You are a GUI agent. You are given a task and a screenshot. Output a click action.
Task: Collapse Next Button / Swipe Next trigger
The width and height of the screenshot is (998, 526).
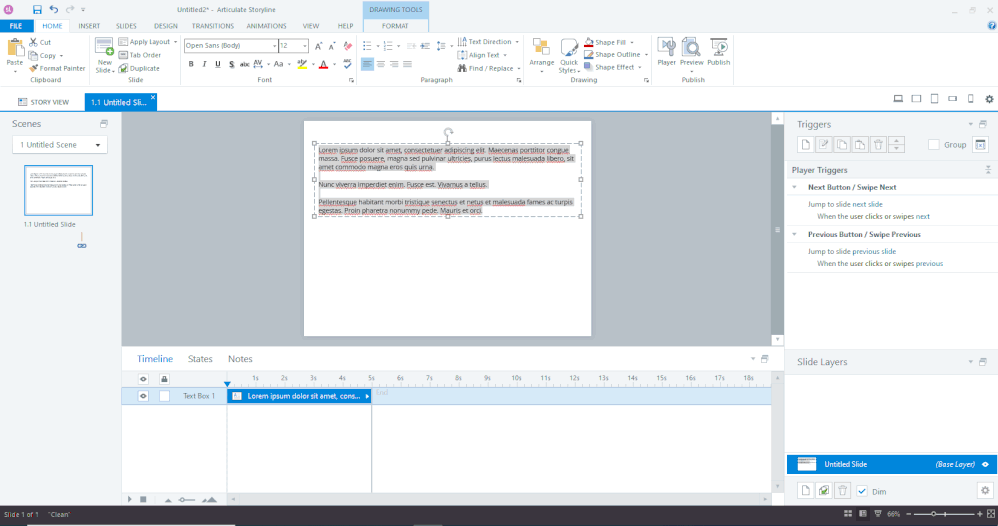(x=794, y=187)
